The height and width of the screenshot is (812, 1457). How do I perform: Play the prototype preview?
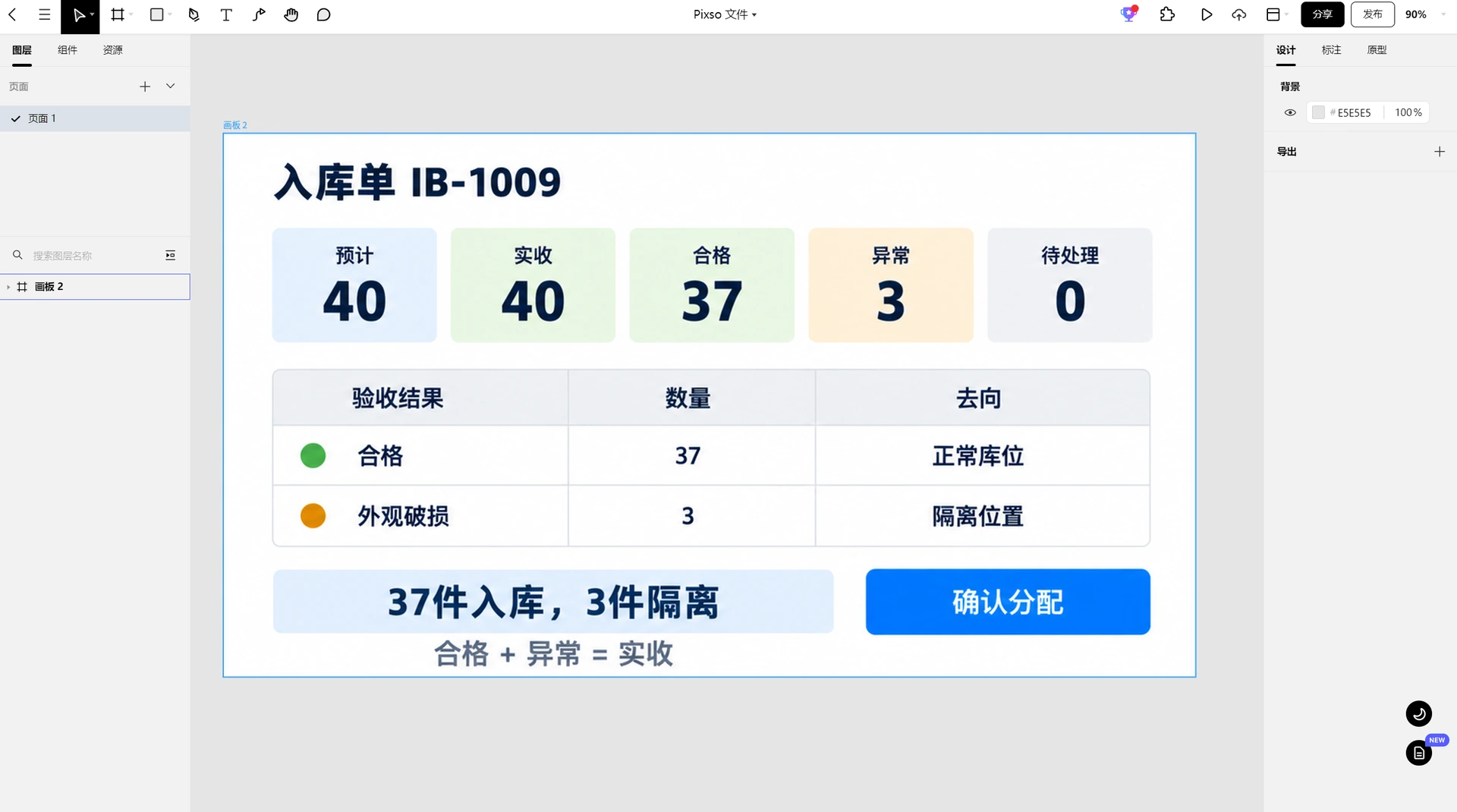1206,14
